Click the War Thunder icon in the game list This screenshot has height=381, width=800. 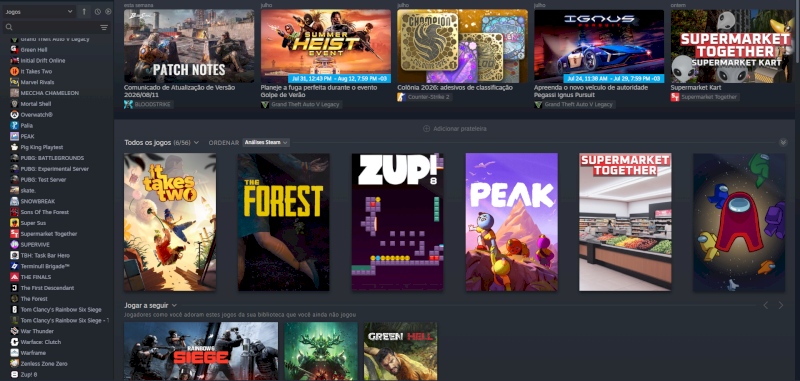[x=14, y=331]
